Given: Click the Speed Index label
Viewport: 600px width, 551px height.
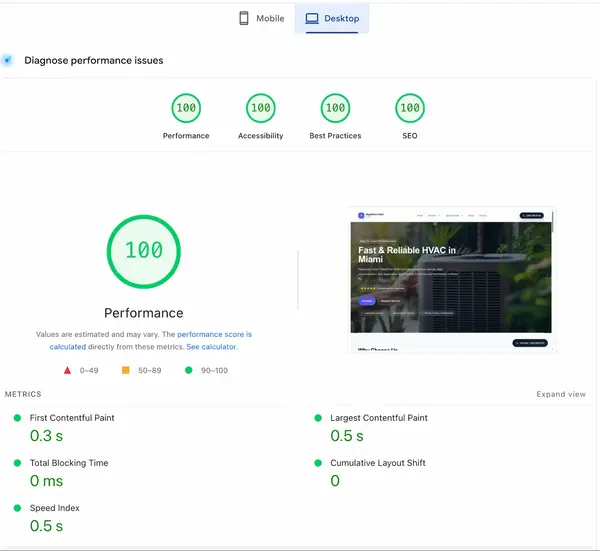Looking at the screenshot, I should coord(55,508).
